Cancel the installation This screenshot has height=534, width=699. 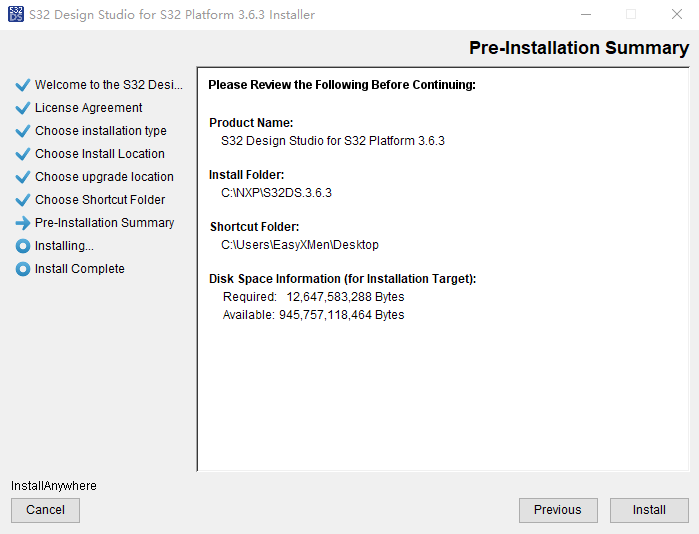pos(45,510)
